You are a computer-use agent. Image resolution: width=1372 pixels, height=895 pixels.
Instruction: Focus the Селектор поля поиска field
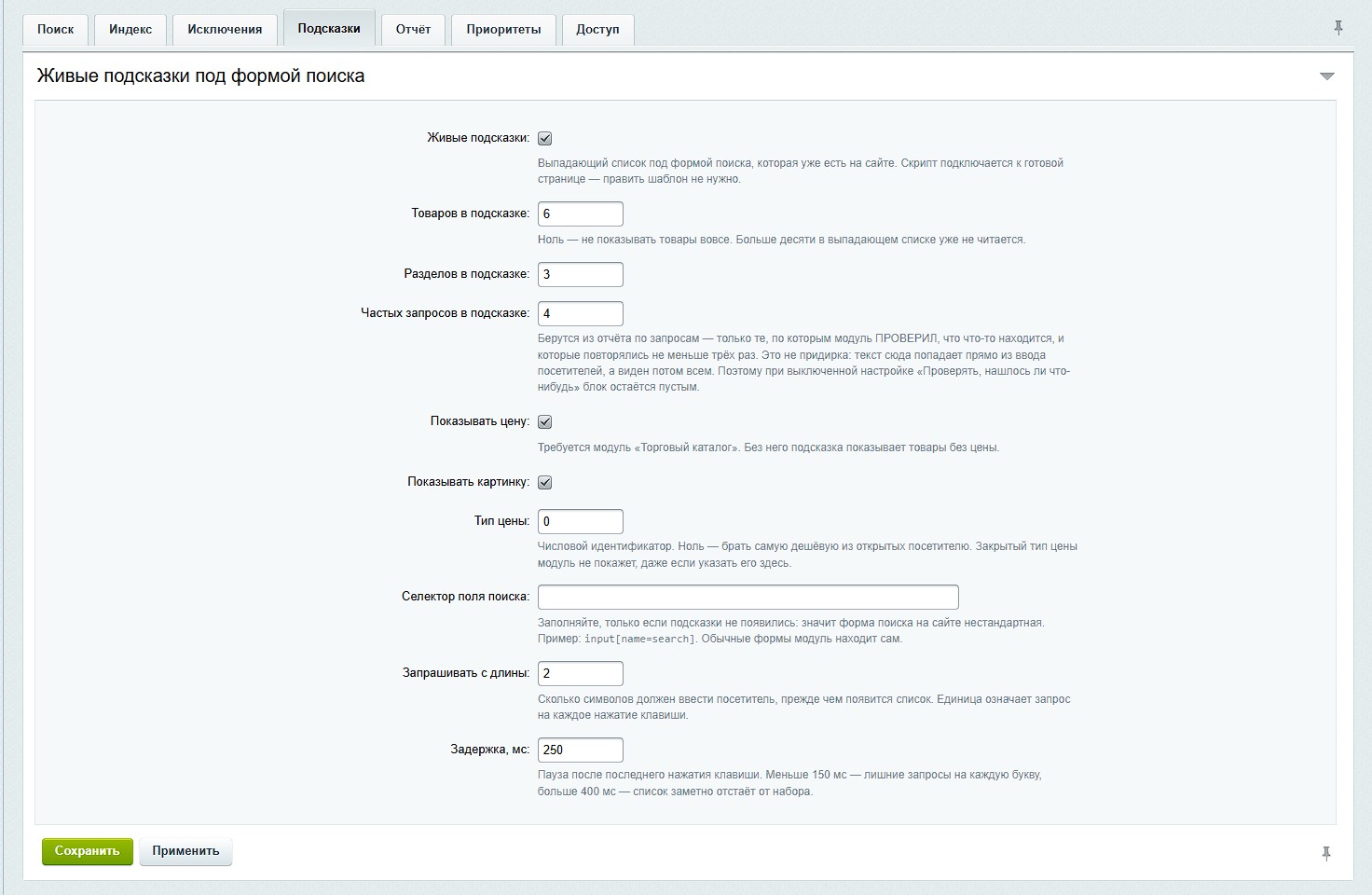pos(748,597)
